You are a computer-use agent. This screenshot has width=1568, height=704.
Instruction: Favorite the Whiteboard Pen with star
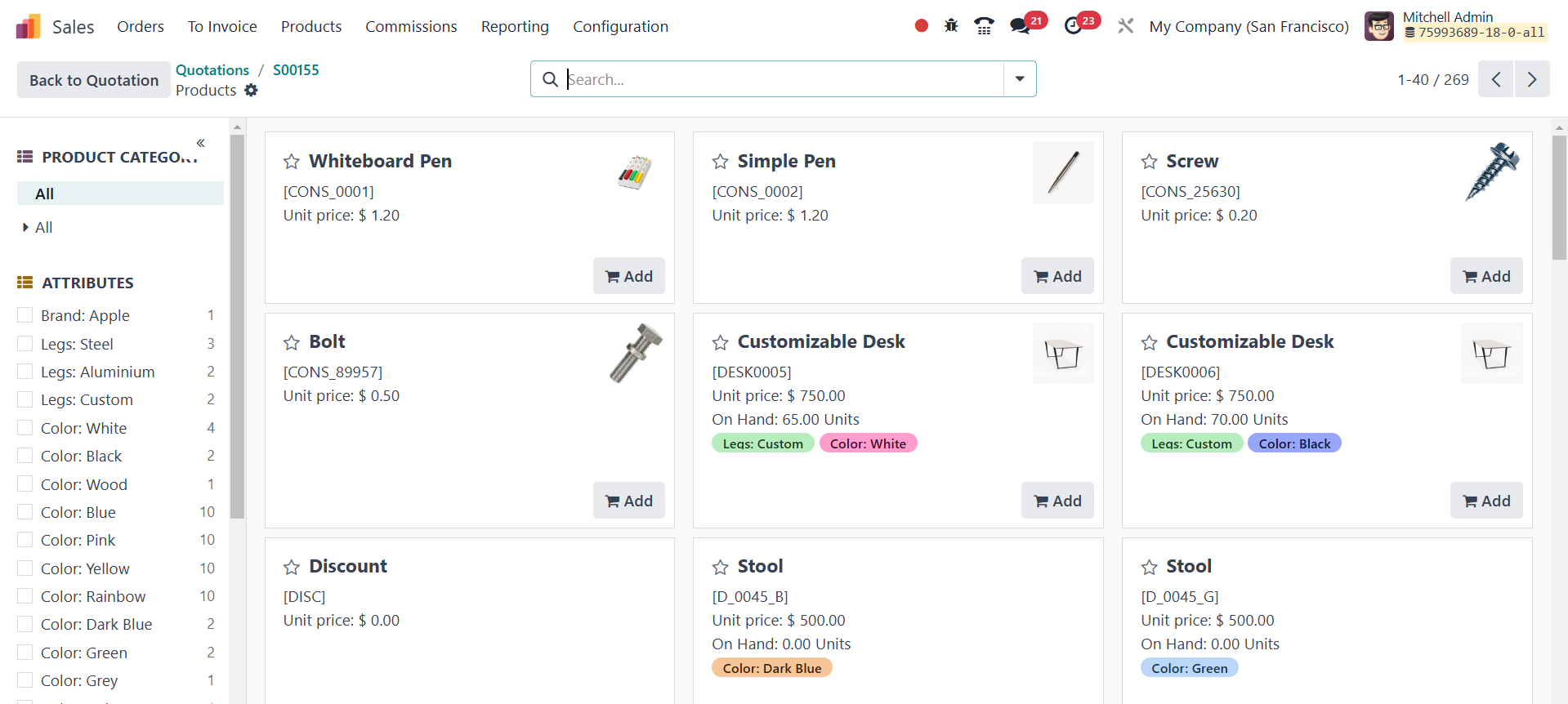point(292,162)
